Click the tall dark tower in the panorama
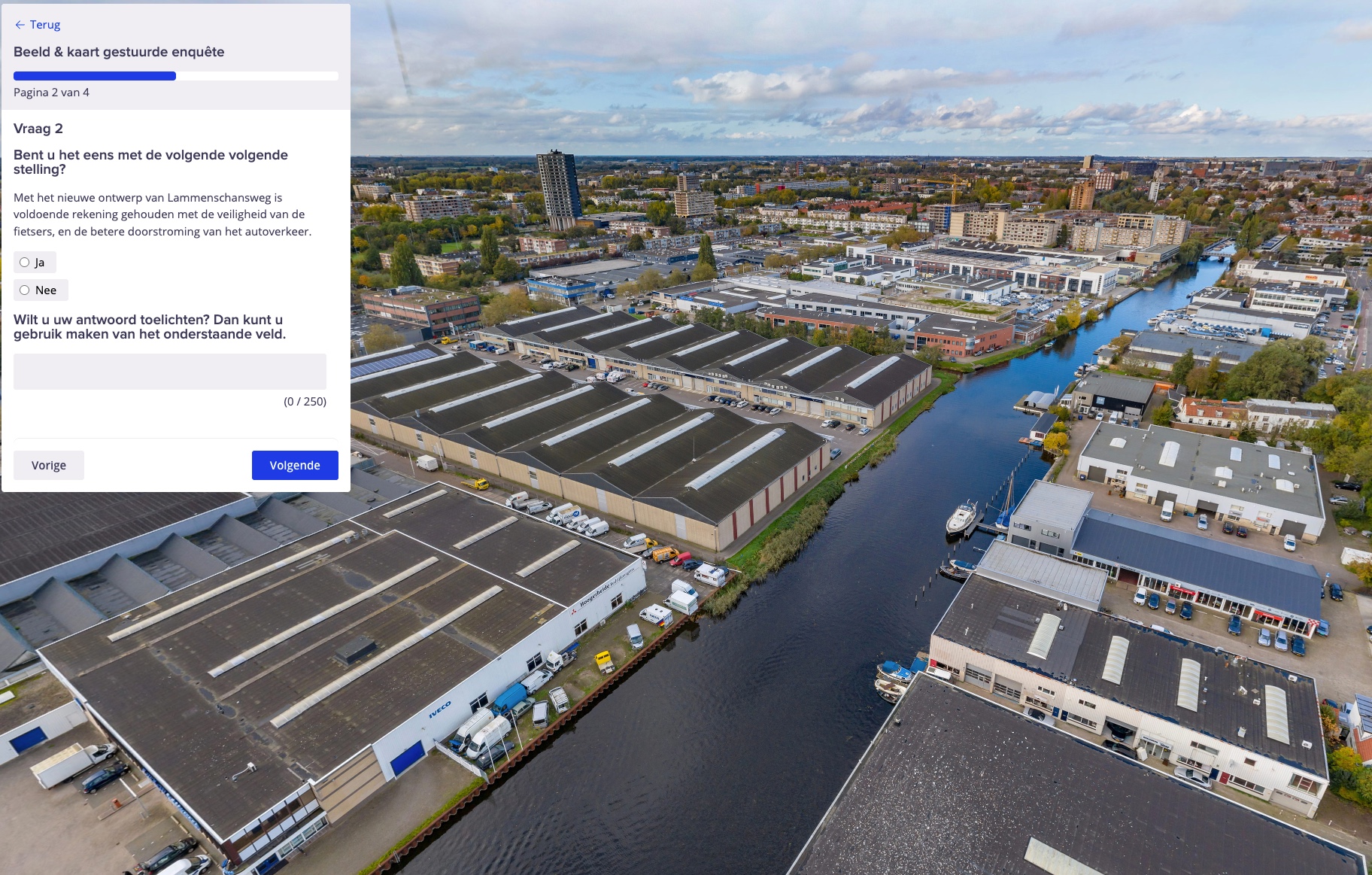 pos(558,188)
